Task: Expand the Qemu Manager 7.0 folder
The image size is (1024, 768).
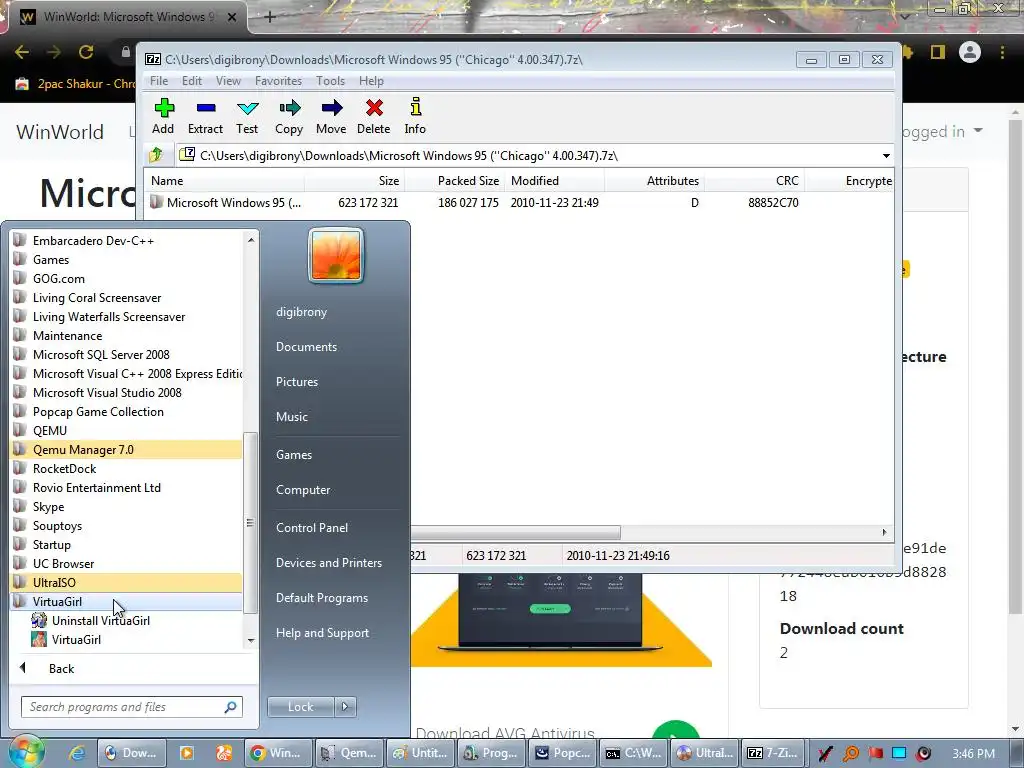Action: pos(126,449)
